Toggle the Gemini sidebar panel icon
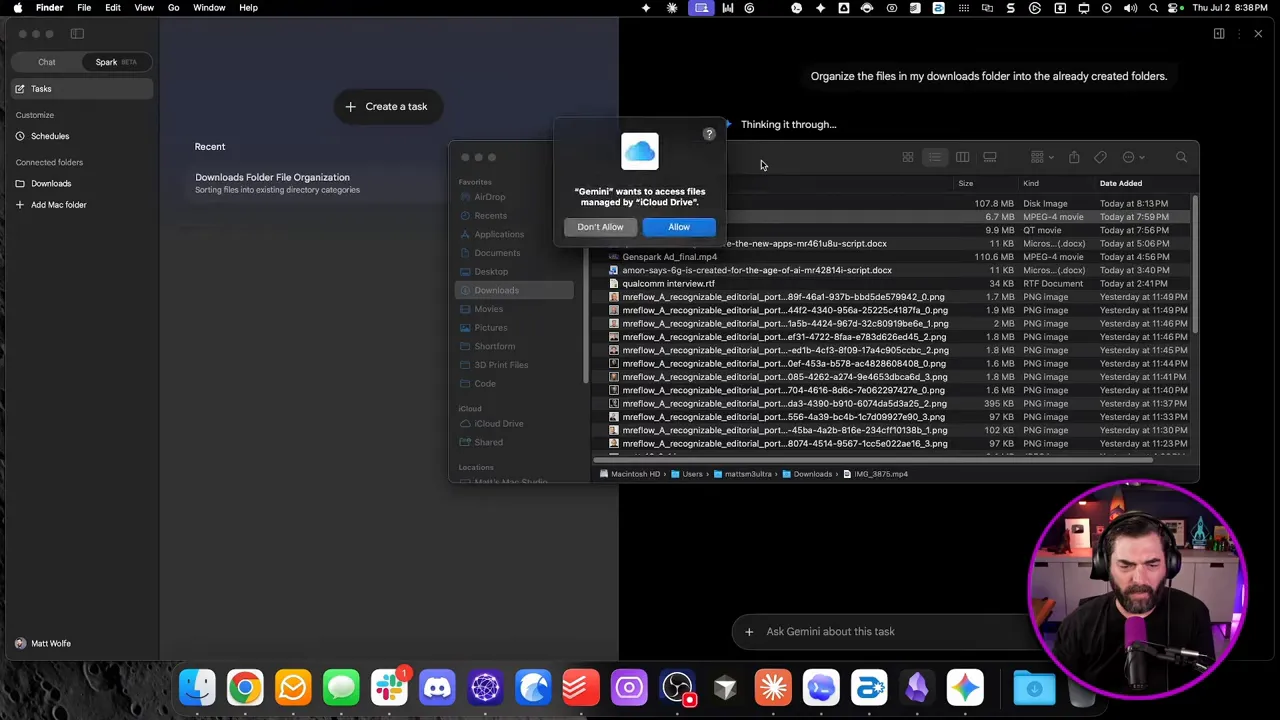The image size is (1280, 720). point(77,34)
